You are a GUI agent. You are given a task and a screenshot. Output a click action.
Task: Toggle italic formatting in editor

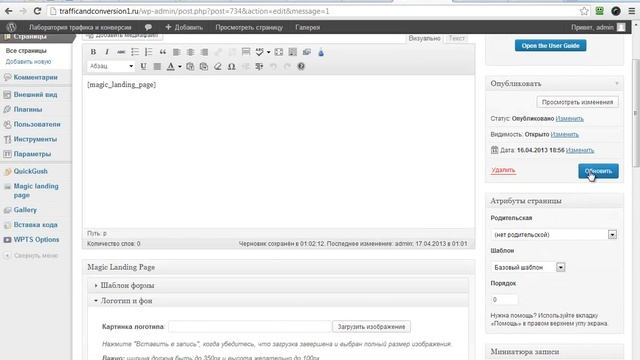click(107, 52)
